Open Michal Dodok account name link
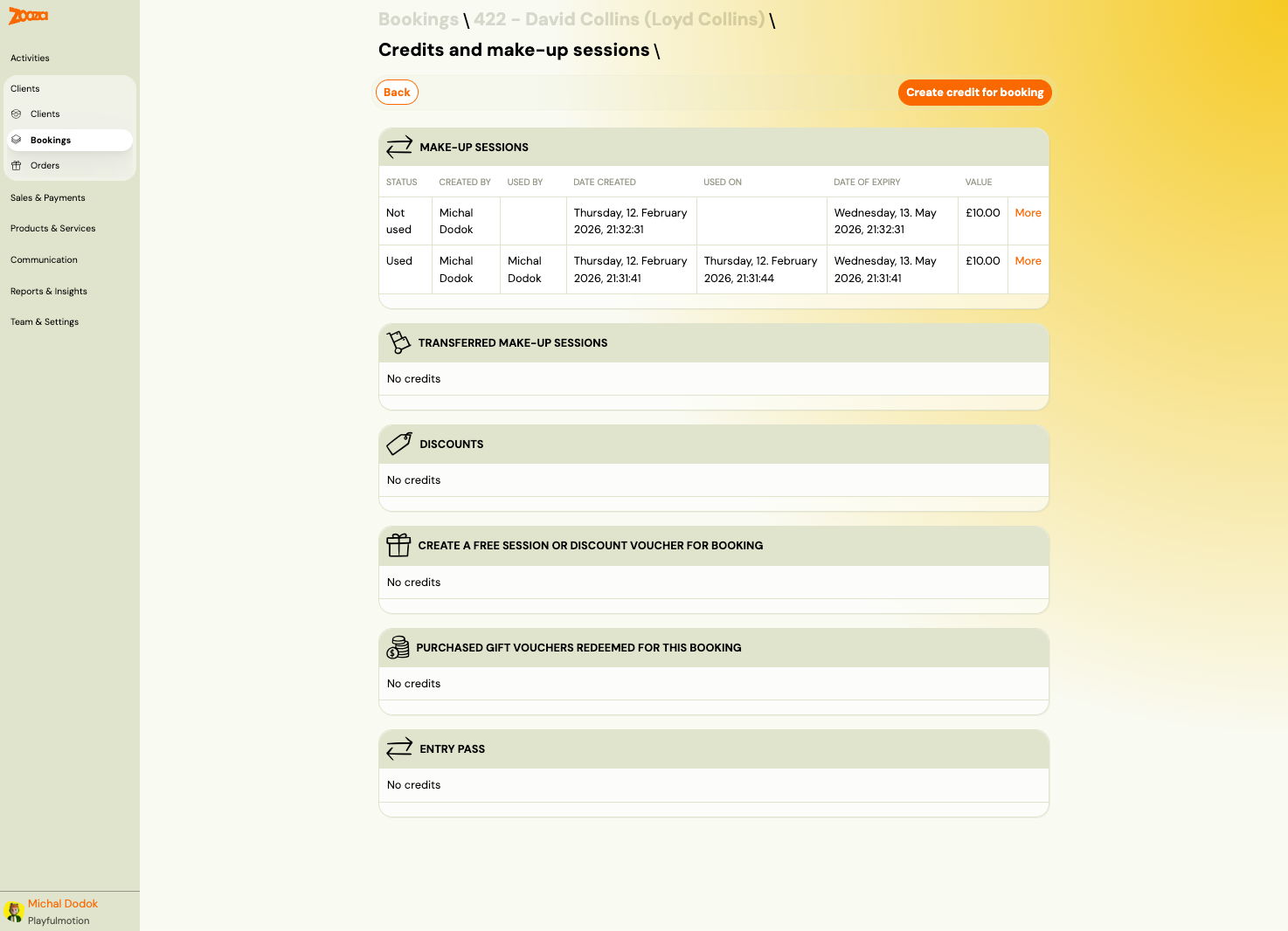 63,904
